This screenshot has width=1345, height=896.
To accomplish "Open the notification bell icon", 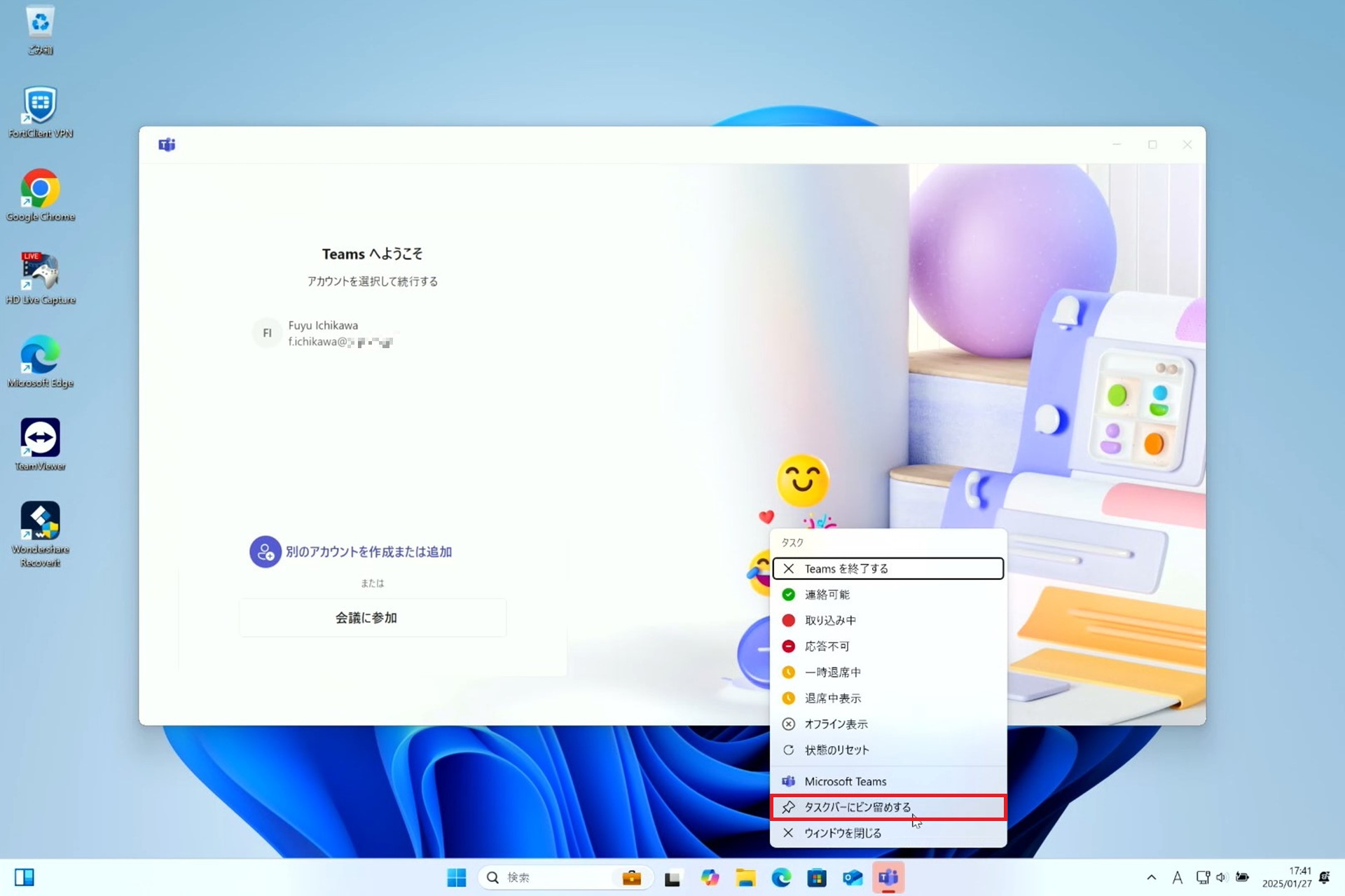I will [x=1324, y=877].
